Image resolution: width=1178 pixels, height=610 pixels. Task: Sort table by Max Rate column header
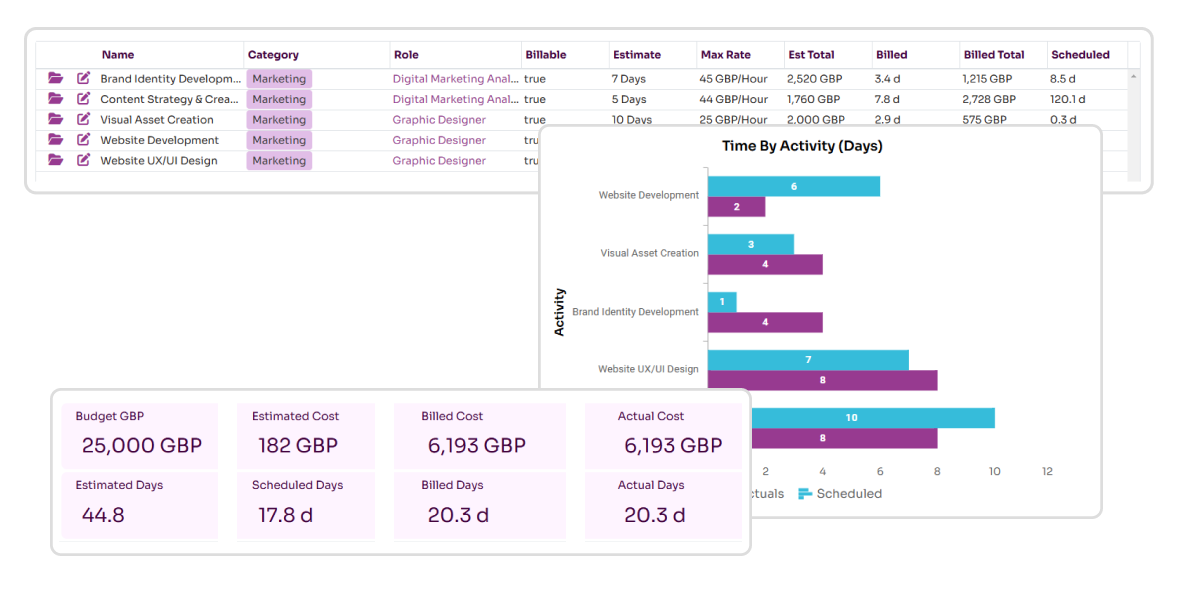pyautogui.click(x=725, y=55)
